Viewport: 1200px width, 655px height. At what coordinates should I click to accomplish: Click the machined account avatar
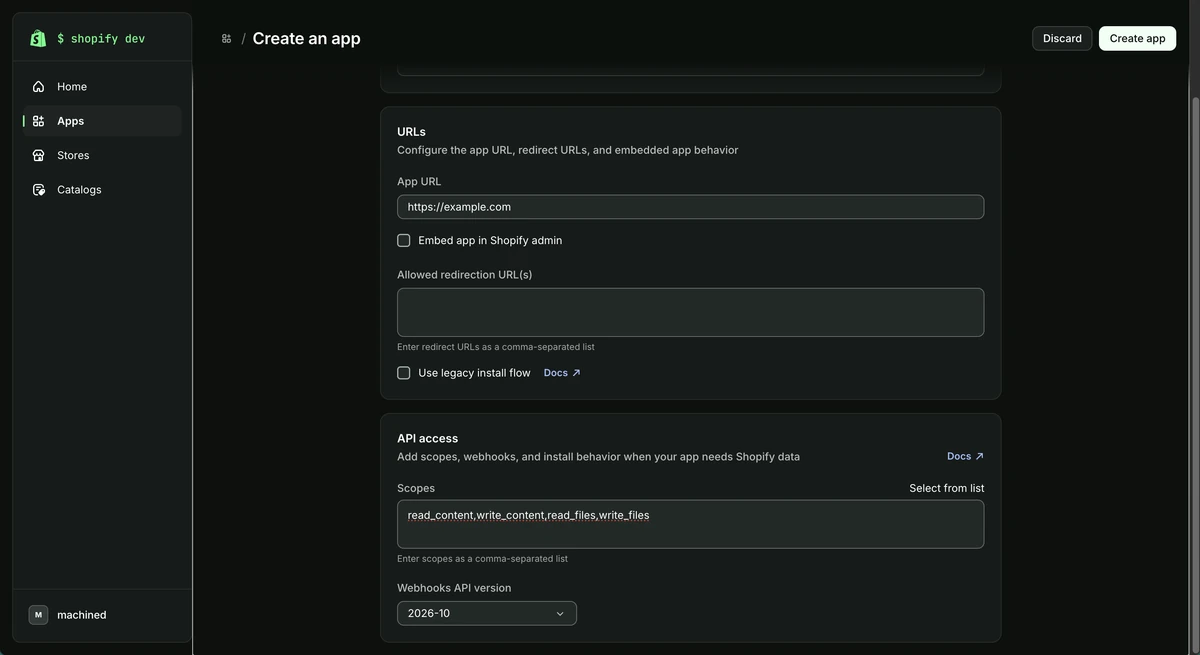tap(38, 615)
